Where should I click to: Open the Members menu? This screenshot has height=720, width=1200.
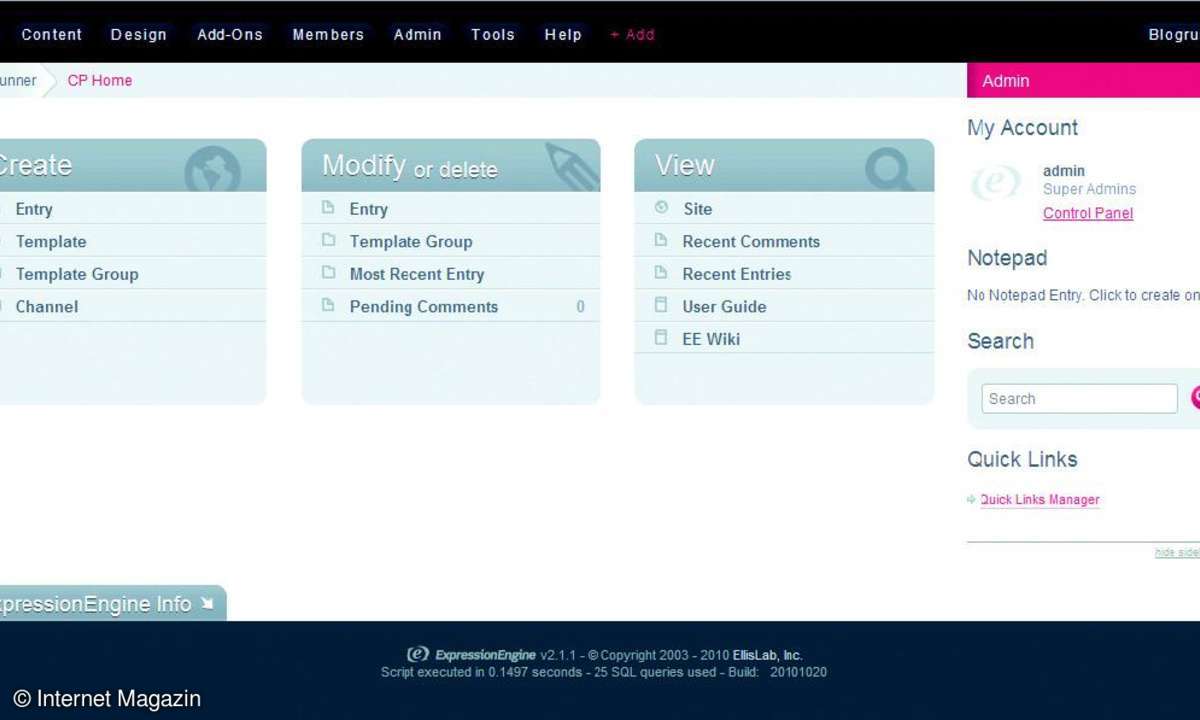pos(328,34)
